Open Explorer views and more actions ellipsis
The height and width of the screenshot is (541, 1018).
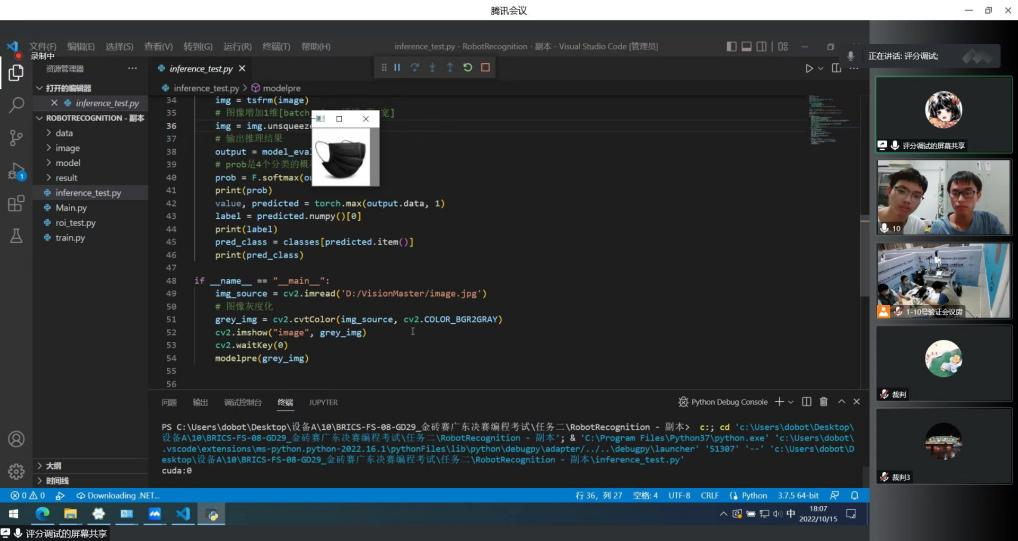(132, 68)
